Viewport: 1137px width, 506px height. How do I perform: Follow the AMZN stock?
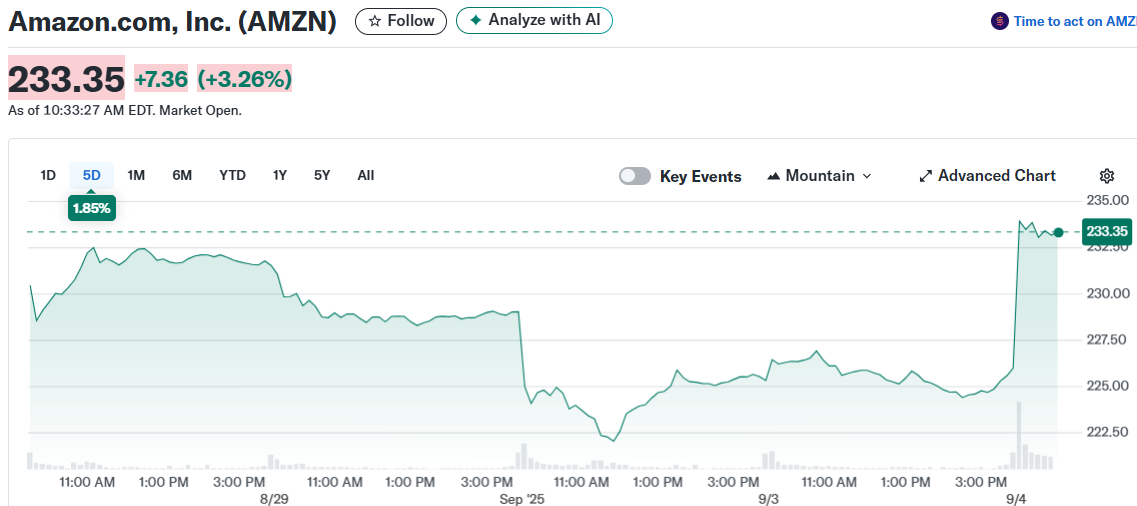pos(401,21)
